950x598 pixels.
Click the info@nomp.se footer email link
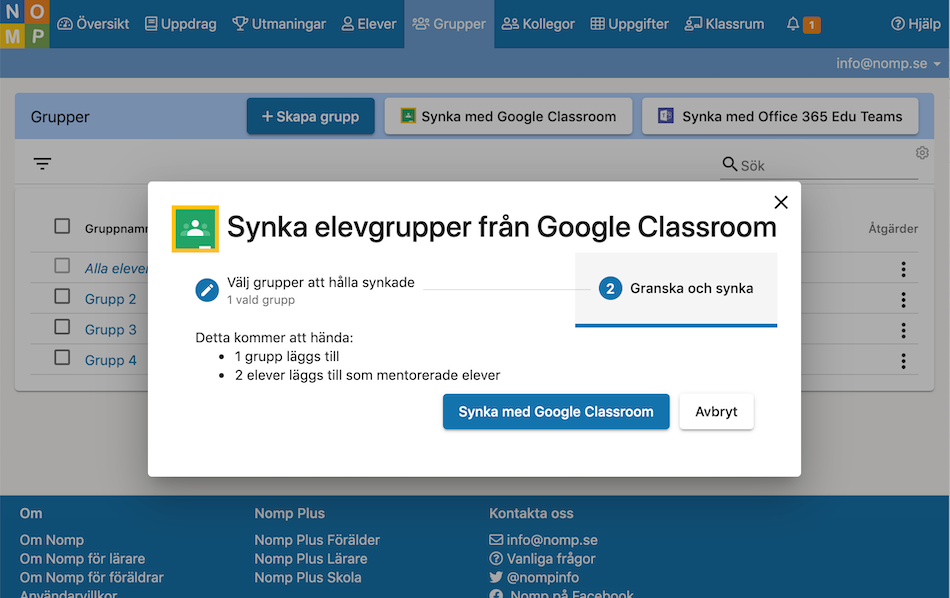click(552, 540)
